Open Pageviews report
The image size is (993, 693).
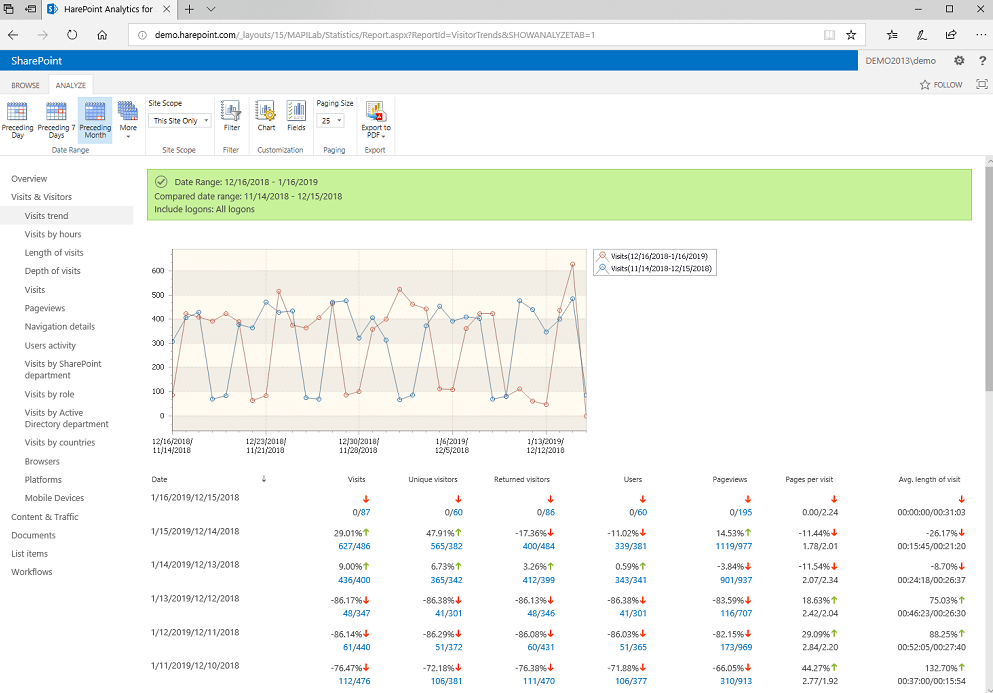click(x=45, y=308)
